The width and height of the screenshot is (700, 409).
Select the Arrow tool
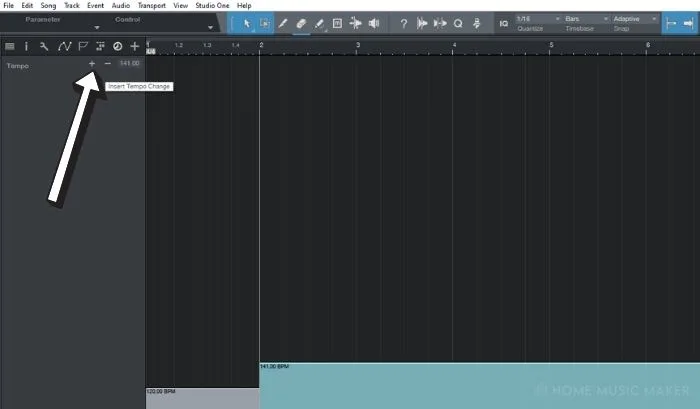point(246,23)
